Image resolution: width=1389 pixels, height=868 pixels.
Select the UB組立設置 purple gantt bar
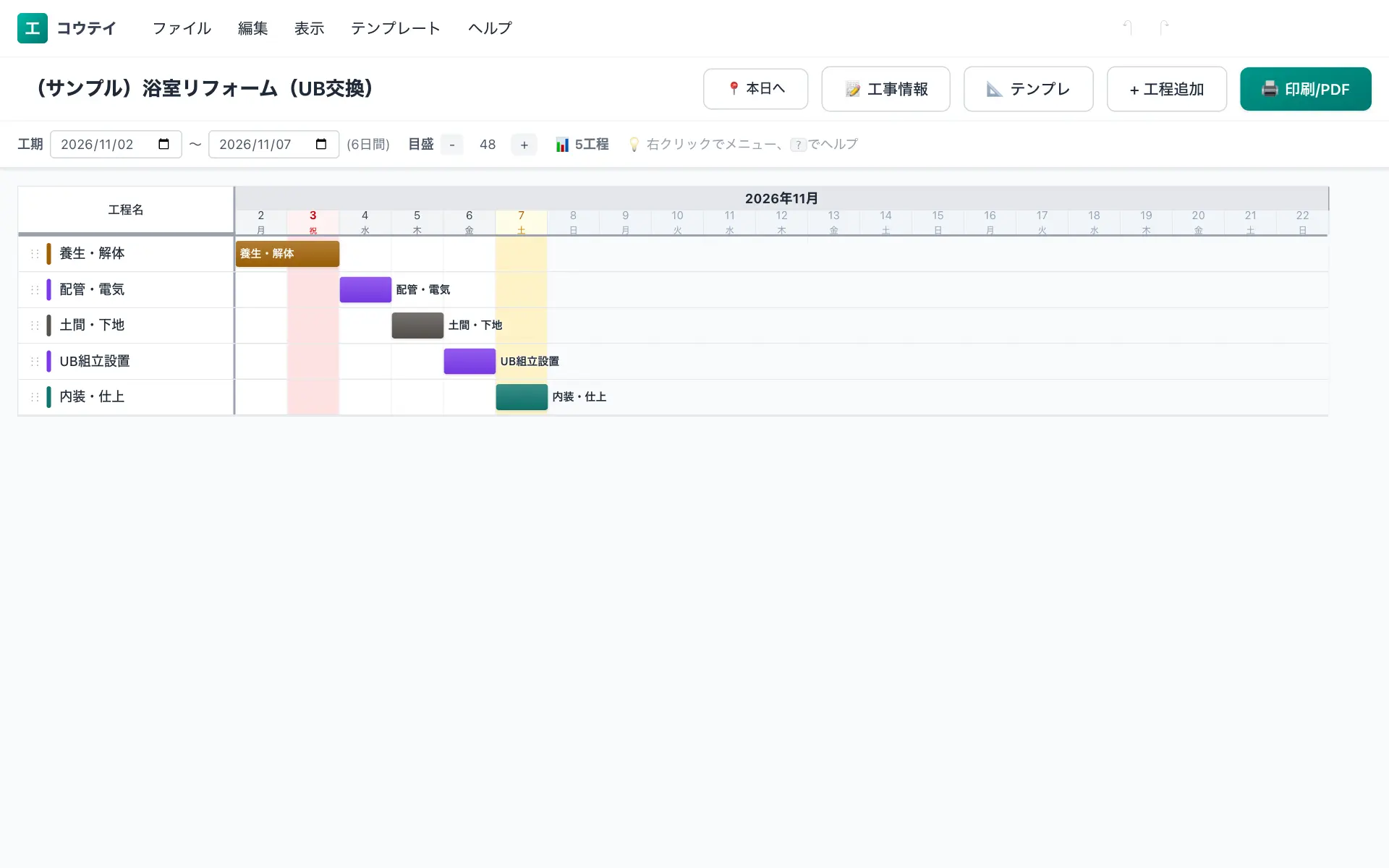click(470, 361)
